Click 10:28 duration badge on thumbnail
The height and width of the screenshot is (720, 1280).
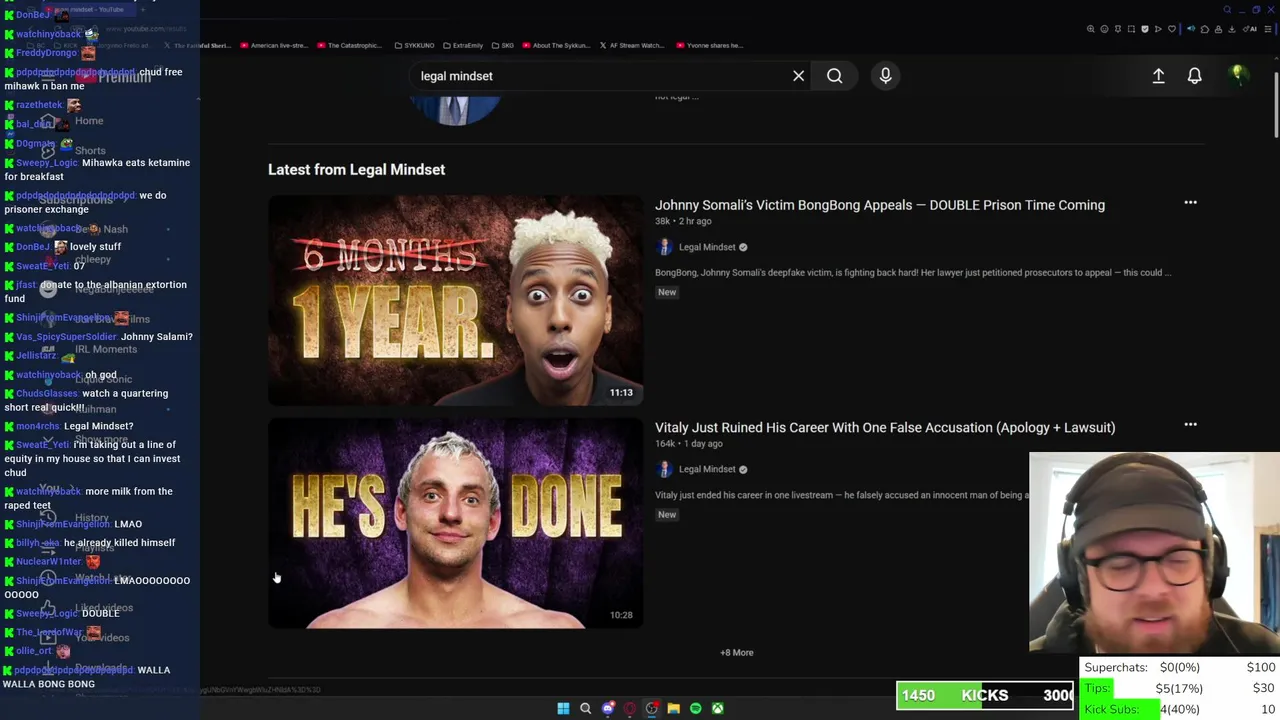621,615
